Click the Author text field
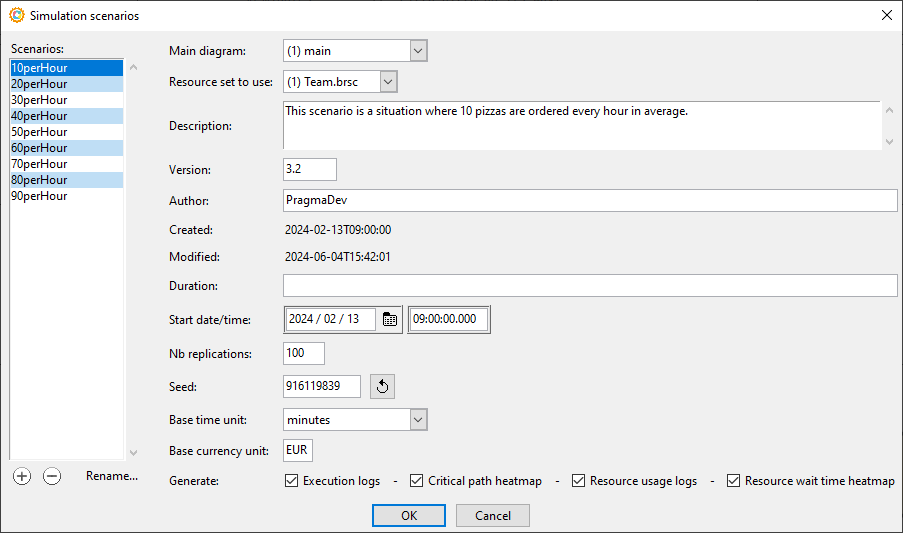This screenshot has height=533, width=903. pyautogui.click(x=590, y=201)
